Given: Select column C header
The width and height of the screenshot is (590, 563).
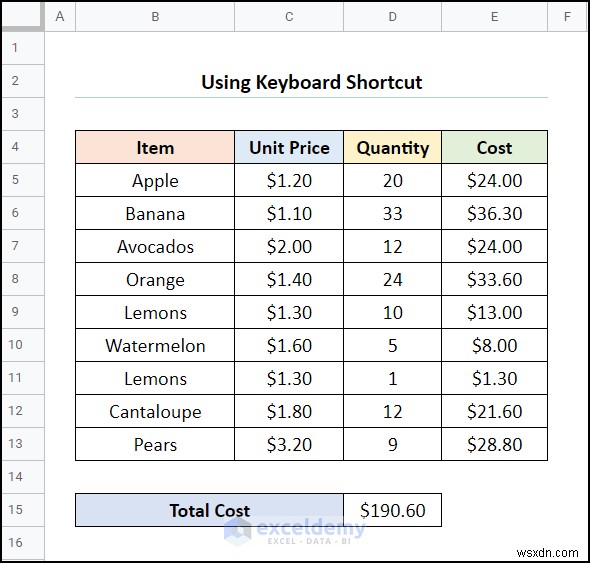Looking at the screenshot, I should (x=289, y=17).
